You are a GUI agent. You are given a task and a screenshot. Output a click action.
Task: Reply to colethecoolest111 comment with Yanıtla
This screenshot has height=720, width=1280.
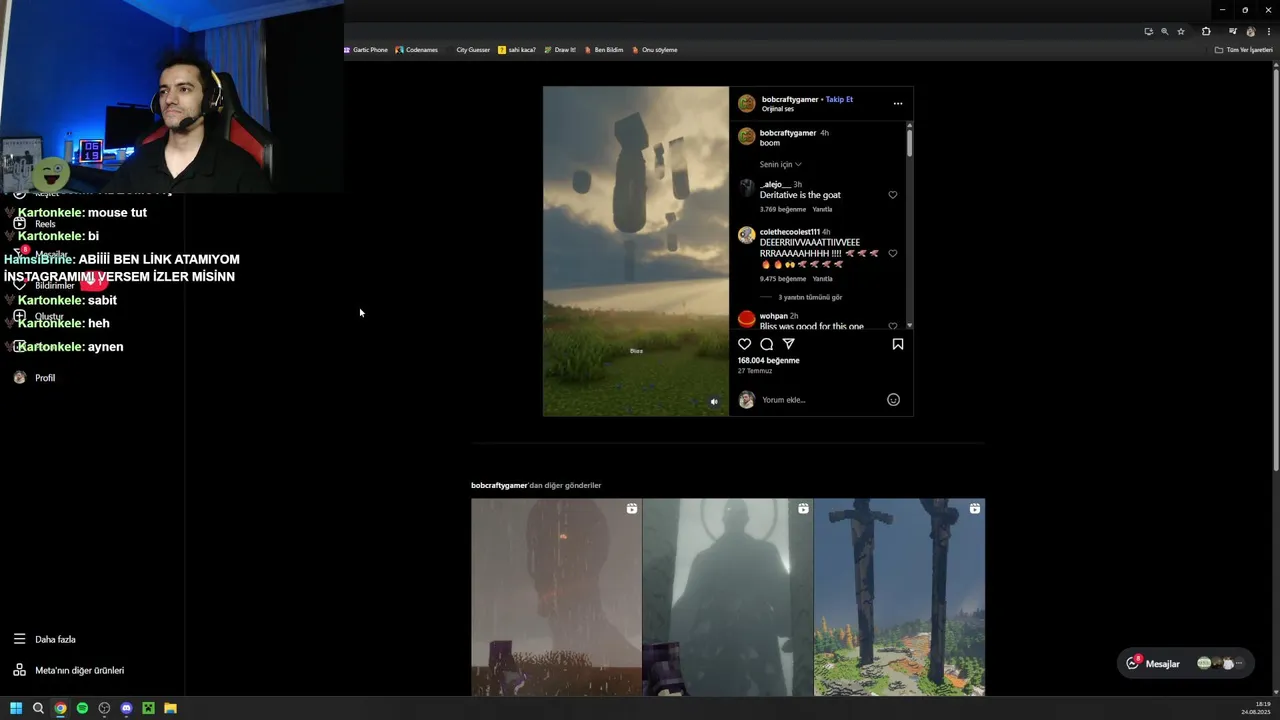tap(822, 279)
